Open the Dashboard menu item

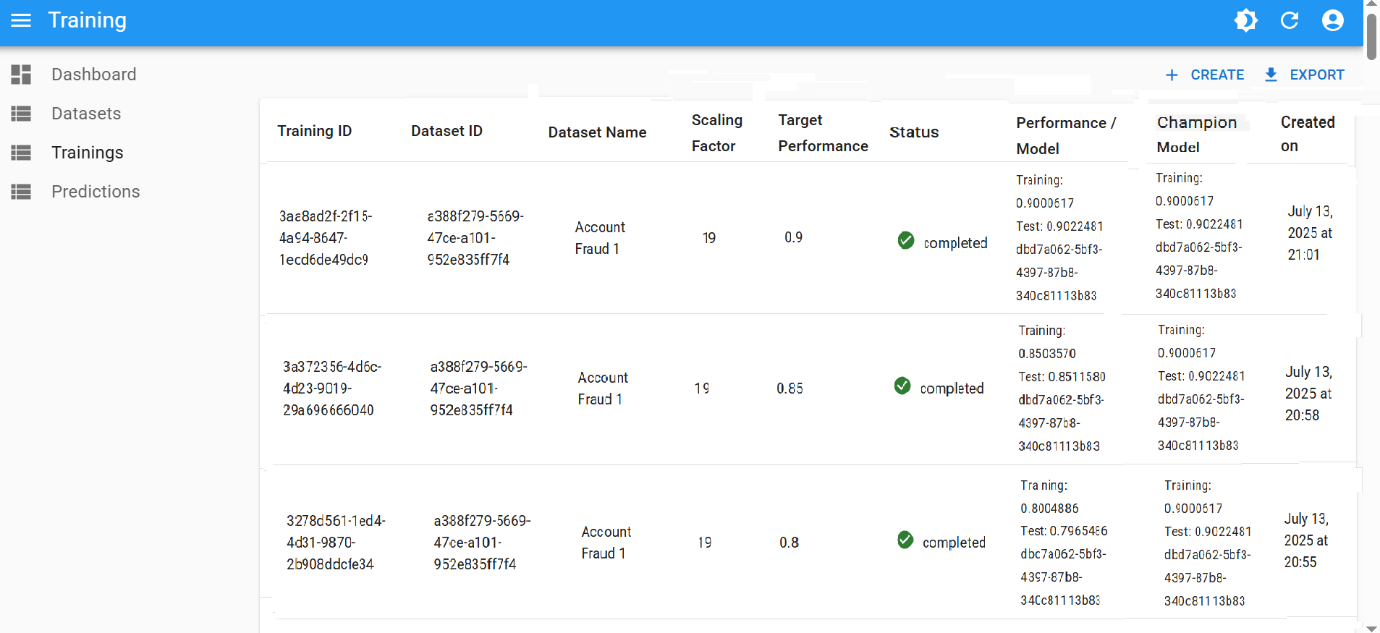93,74
